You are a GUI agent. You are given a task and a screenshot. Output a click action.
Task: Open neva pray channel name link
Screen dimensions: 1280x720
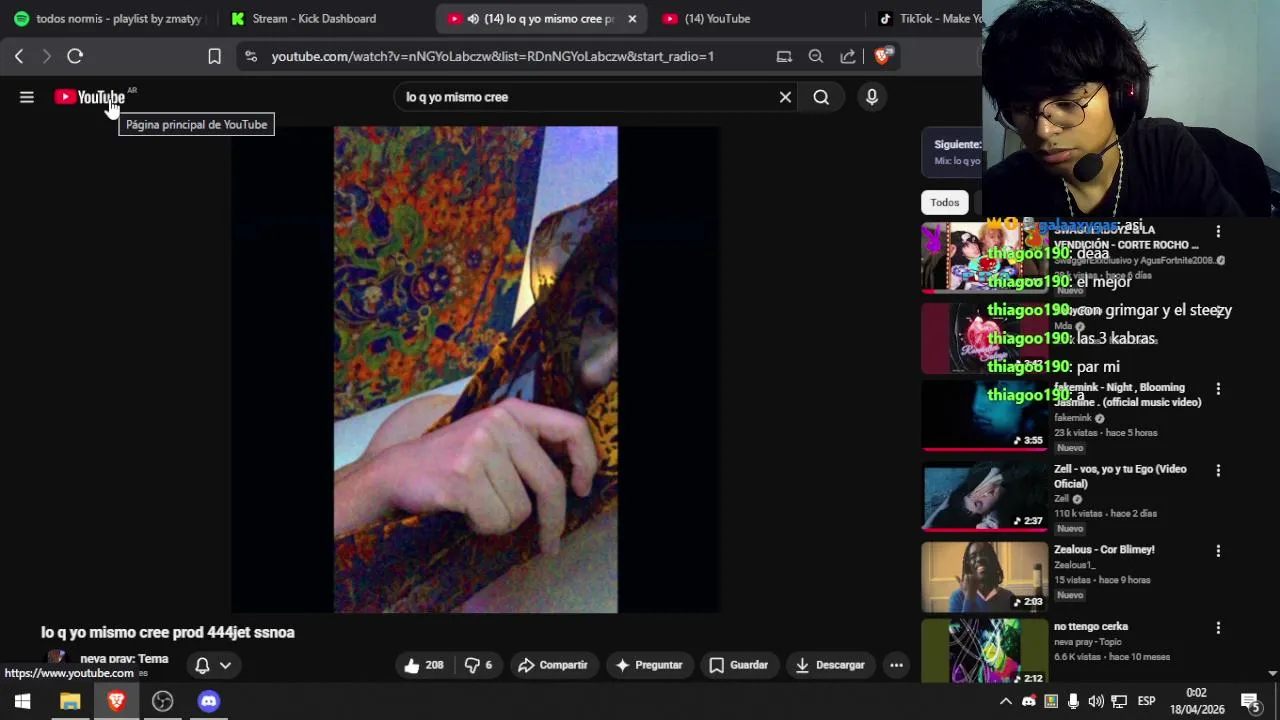[x=124, y=659]
